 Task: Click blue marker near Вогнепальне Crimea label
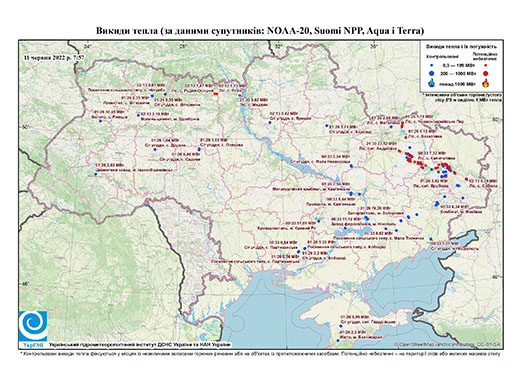click(x=338, y=341)
